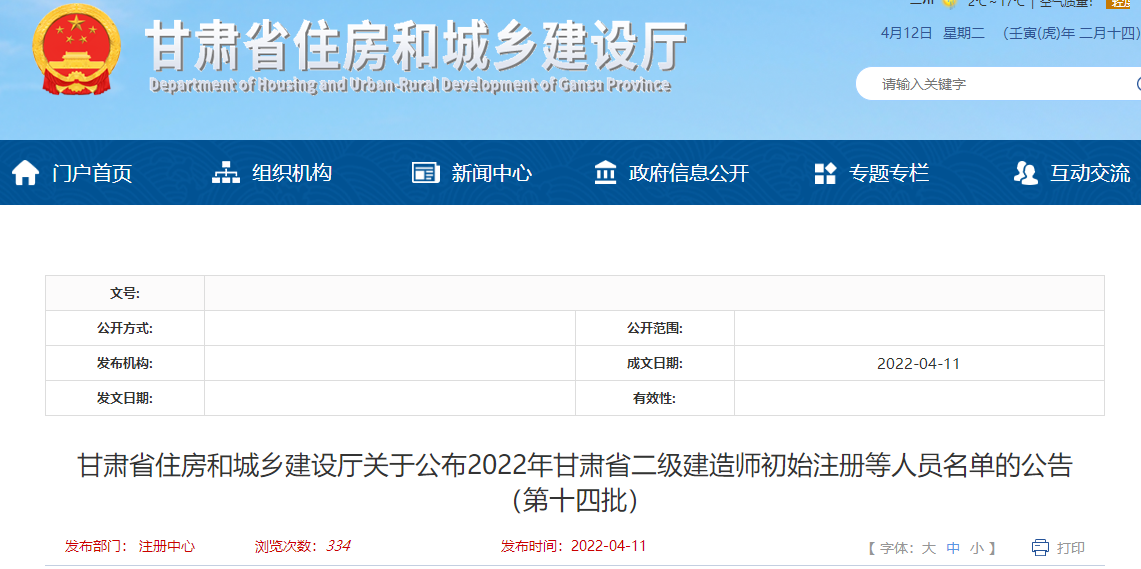Go to the 新闻中心 section
The height and width of the screenshot is (569, 1141).
(491, 173)
